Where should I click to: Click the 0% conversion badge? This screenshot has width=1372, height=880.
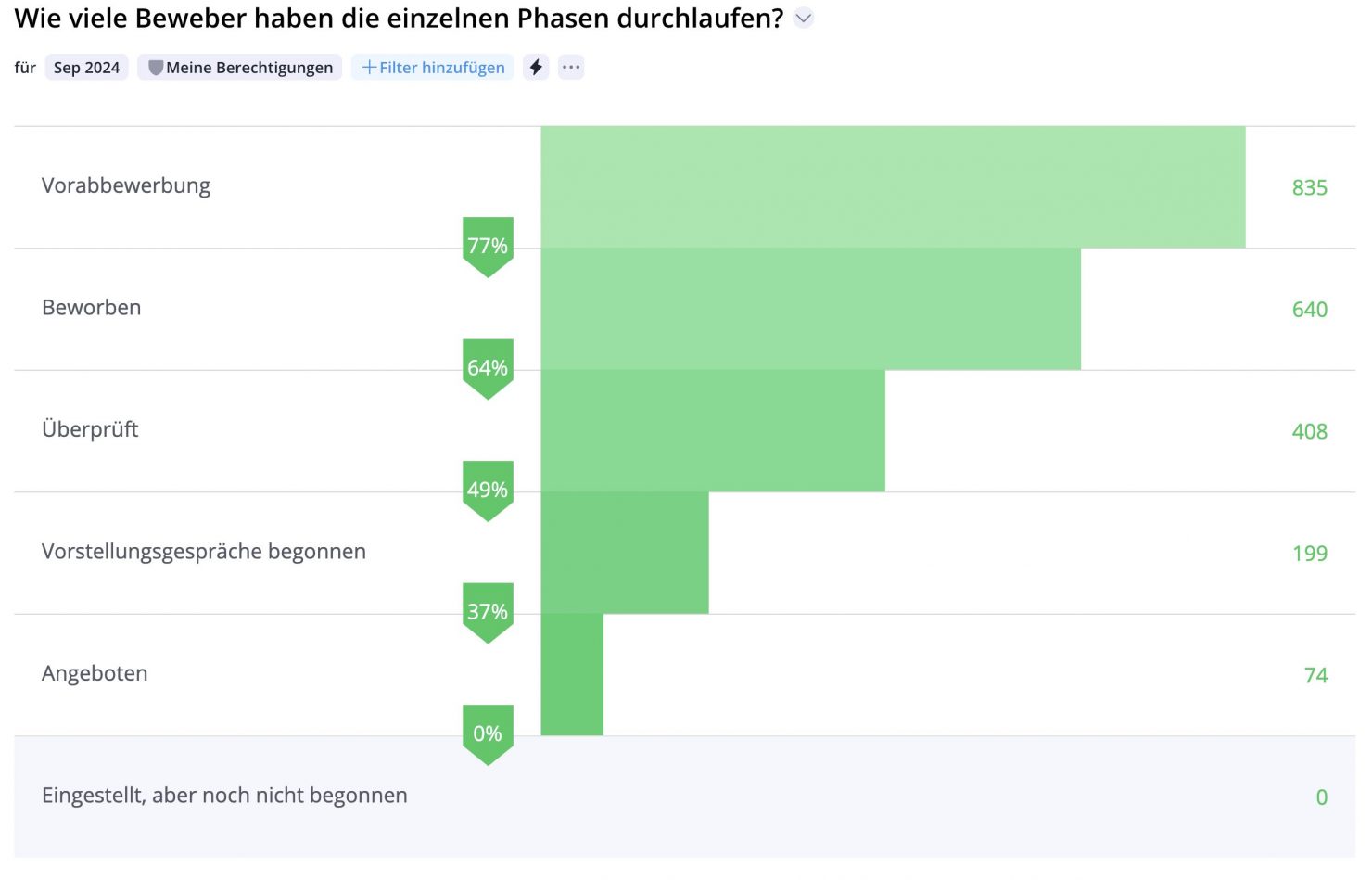(x=488, y=733)
